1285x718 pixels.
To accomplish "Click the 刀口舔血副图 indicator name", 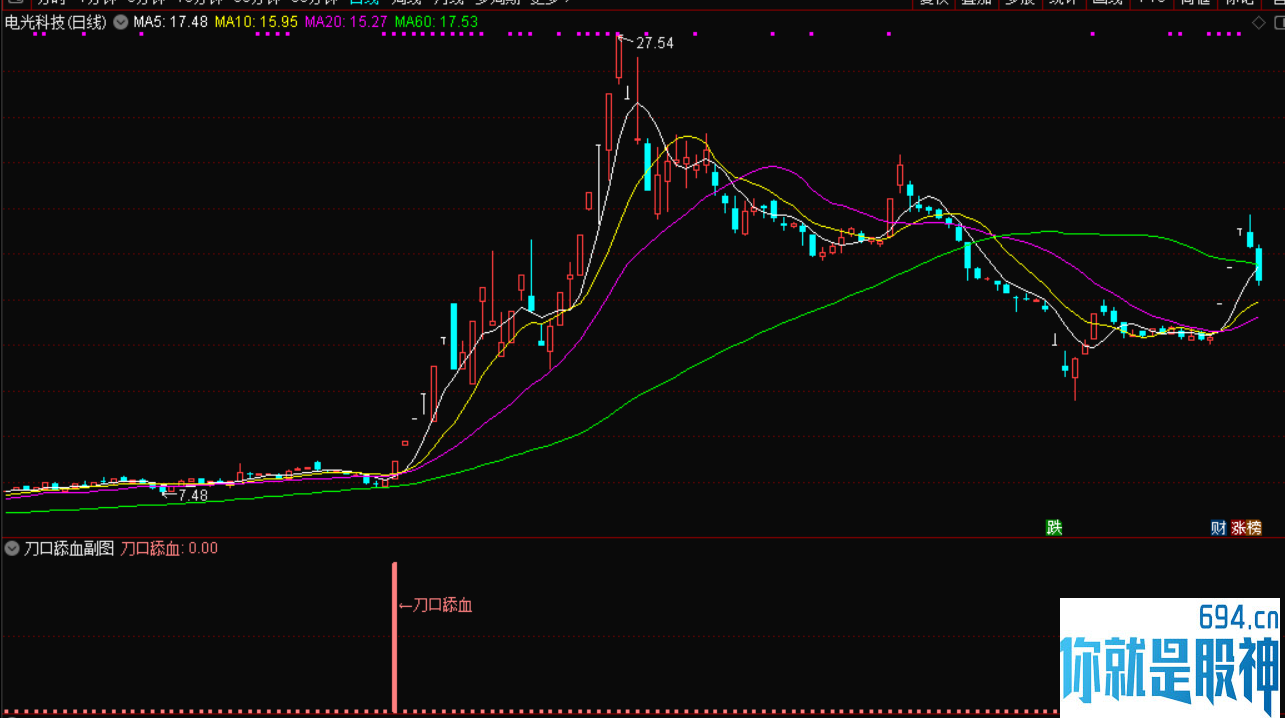I will (x=69, y=548).
